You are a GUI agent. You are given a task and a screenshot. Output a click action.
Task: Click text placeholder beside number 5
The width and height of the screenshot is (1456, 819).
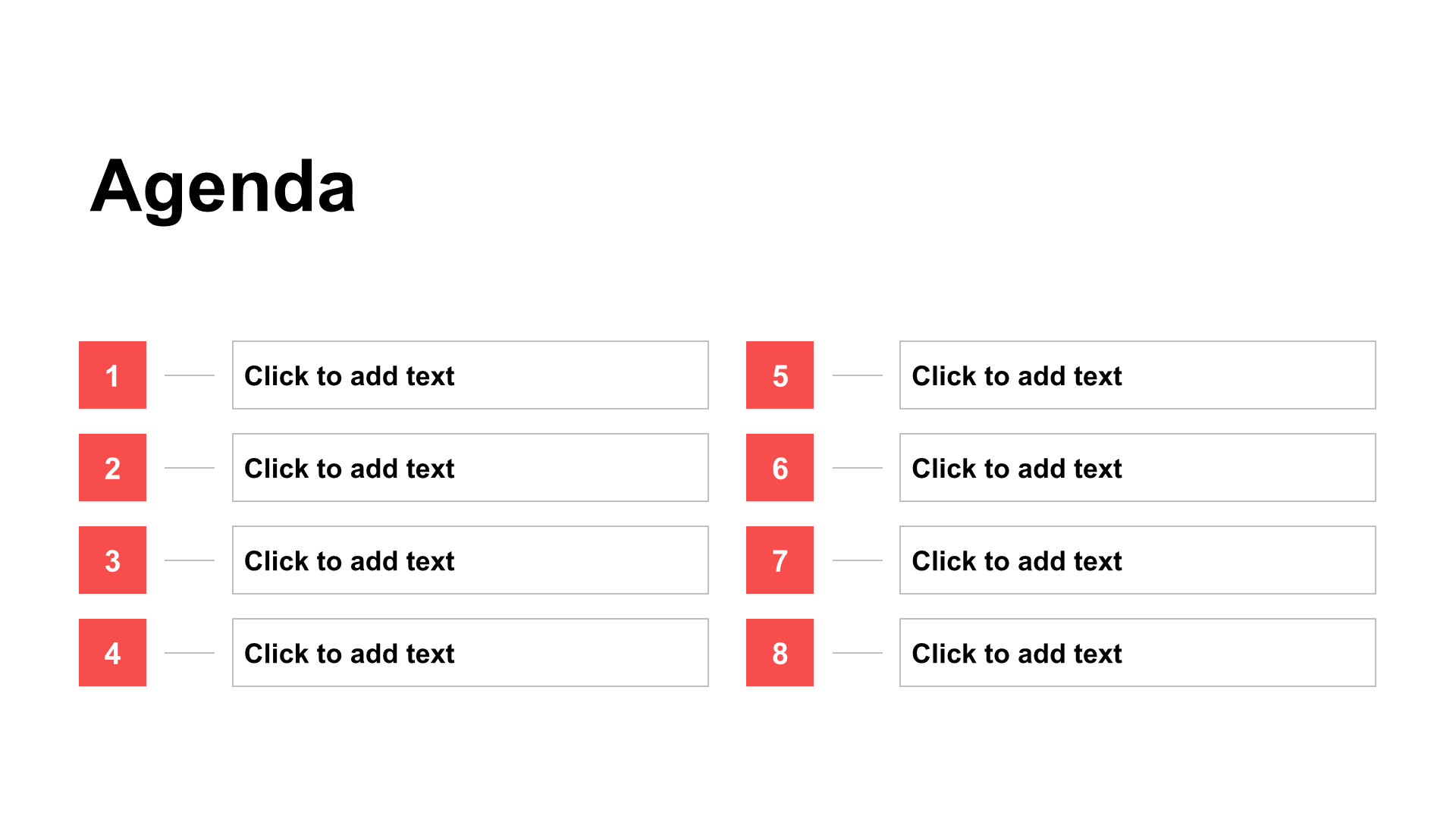[x=1137, y=375]
